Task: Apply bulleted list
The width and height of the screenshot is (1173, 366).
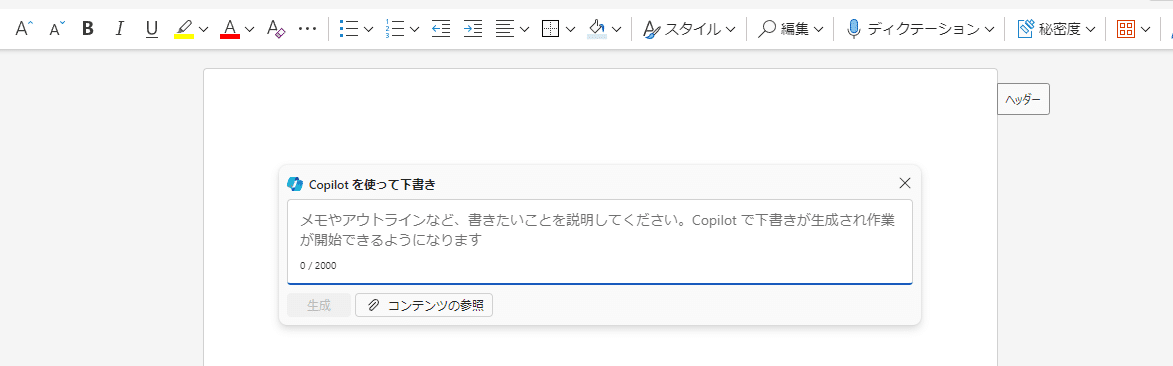Action: (x=348, y=29)
